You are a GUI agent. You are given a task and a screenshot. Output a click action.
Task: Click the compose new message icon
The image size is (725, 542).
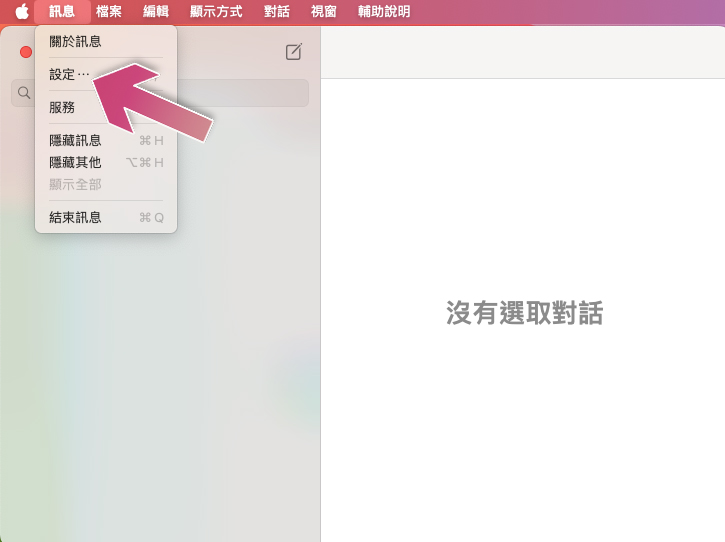click(293, 52)
